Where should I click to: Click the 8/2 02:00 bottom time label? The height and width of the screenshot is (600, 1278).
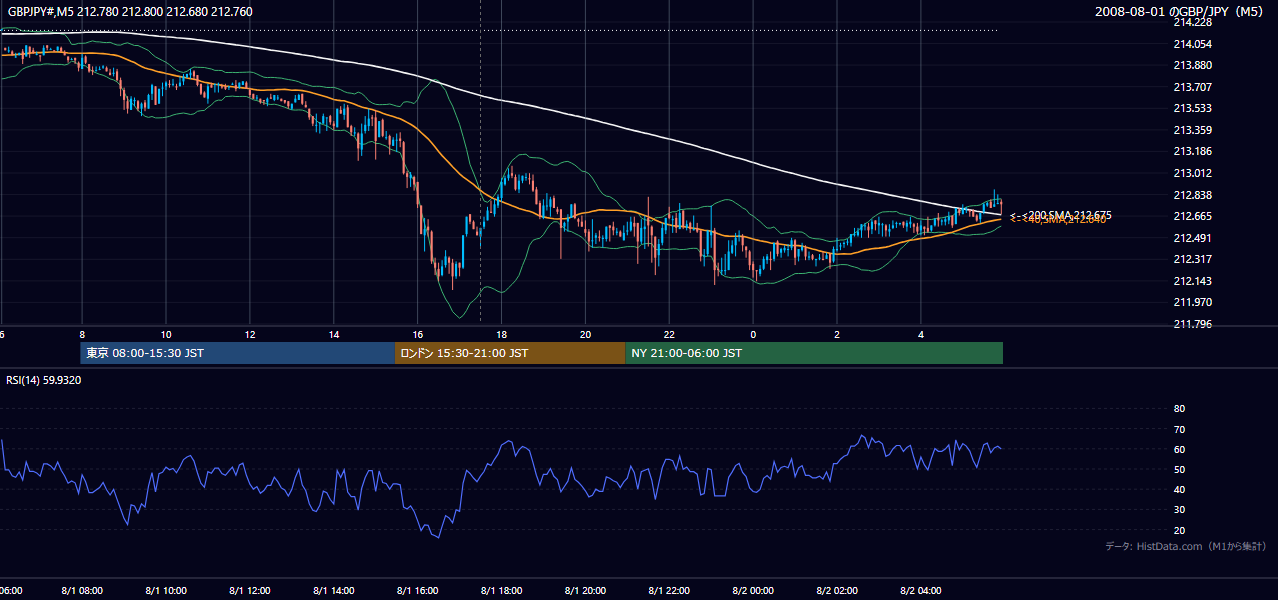click(x=838, y=591)
